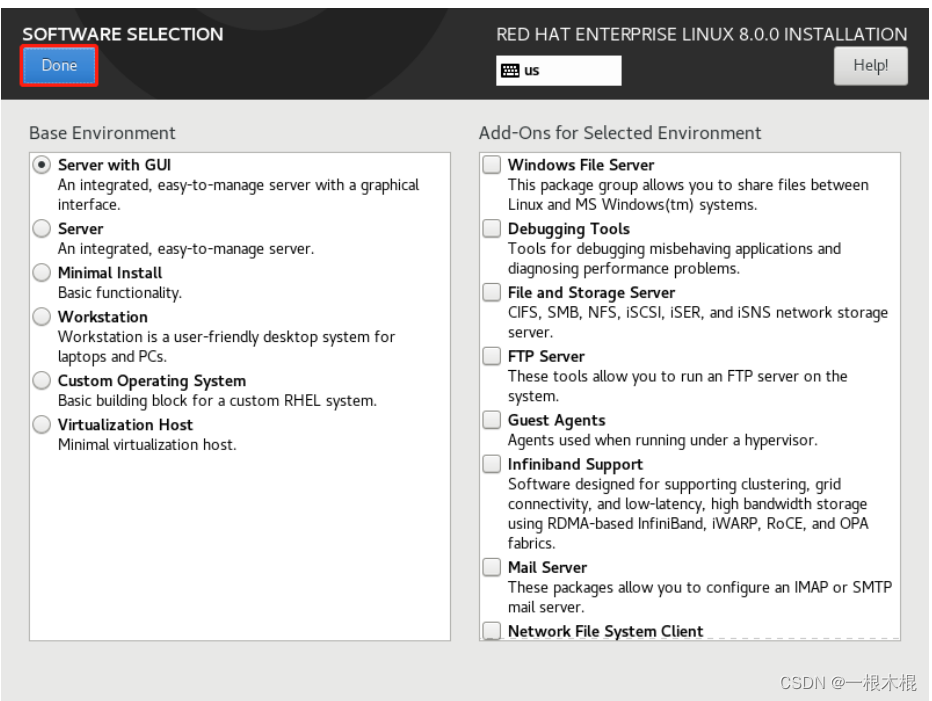This screenshot has height=701, width=932.
Task: Check the Guest Agents checkbox
Action: (492, 420)
